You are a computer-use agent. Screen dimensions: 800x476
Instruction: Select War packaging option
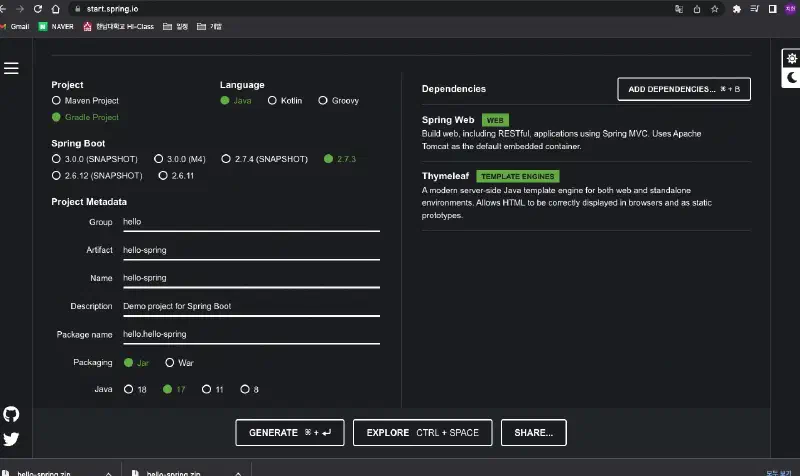click(x=170, y=363)
